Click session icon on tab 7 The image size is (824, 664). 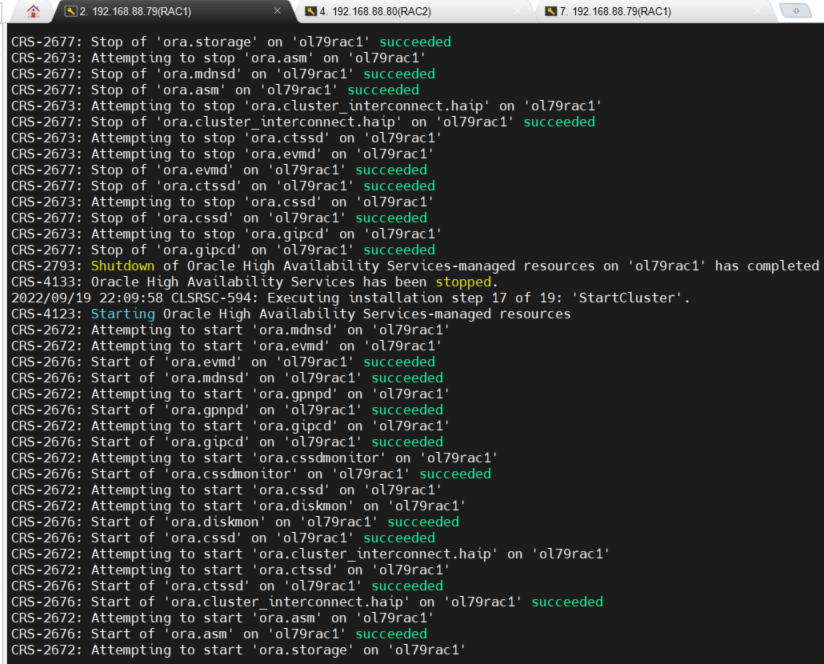551,11
